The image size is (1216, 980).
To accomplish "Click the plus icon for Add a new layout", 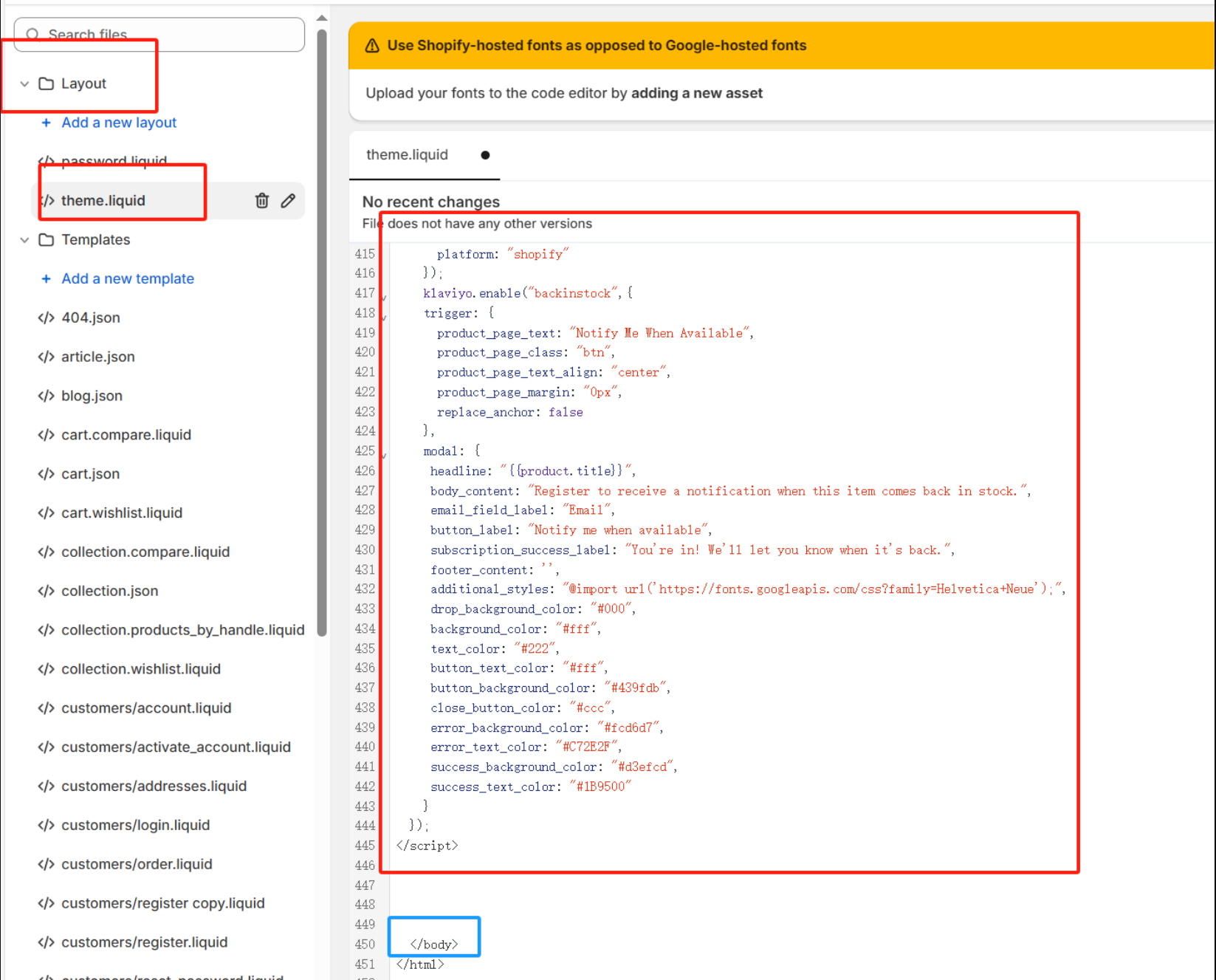I will (46, 123).
